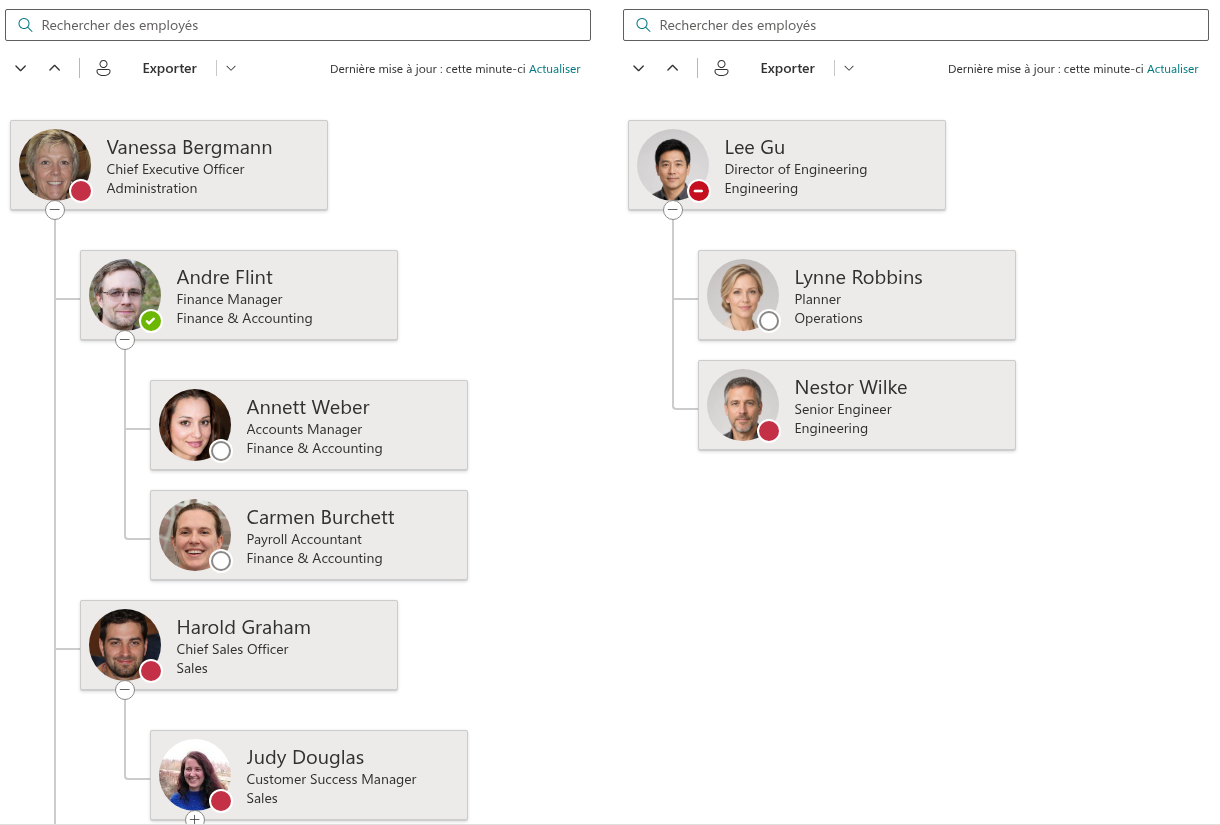Open Vanessa Bergmann's profile photo
Image resolution: width=1220 pixels, height=825 pixels.
tap(55, 165)
